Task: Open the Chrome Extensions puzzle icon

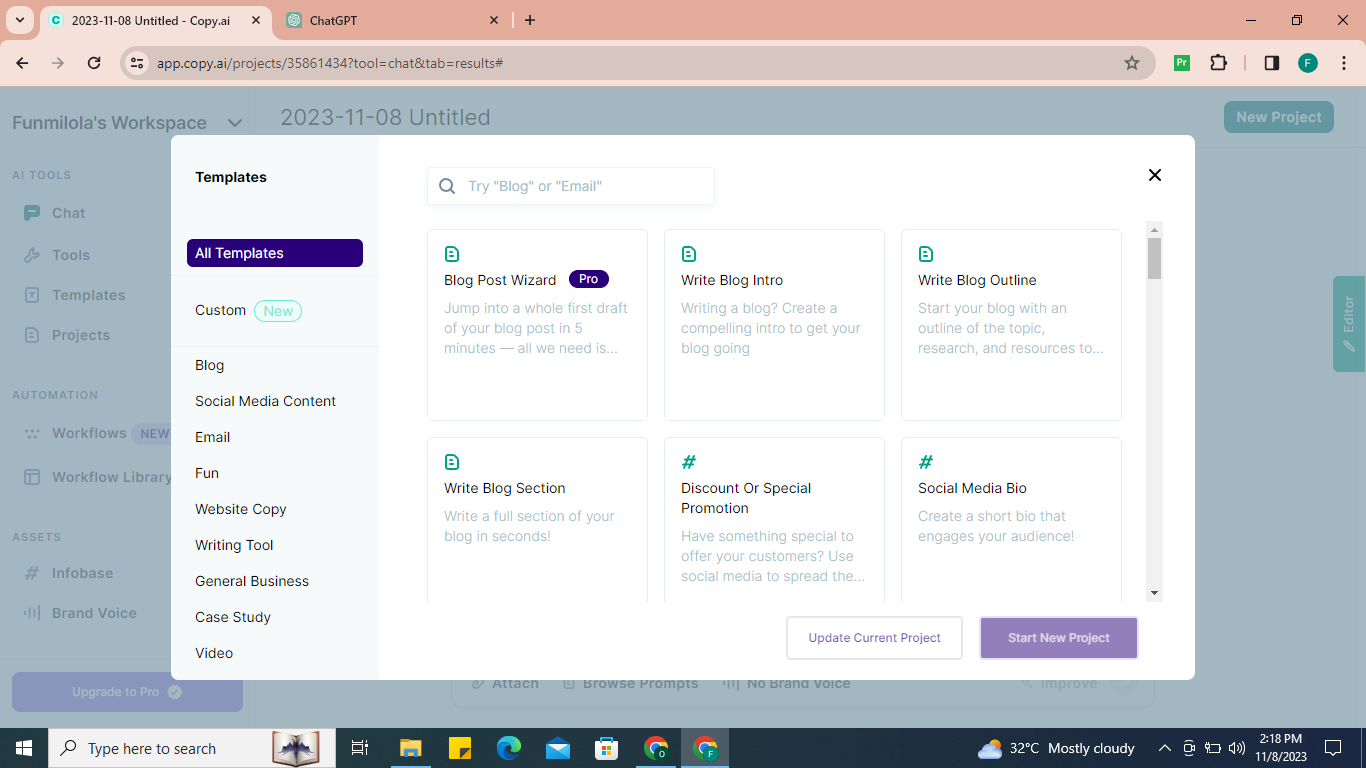Action: (x=1218, y=63)
